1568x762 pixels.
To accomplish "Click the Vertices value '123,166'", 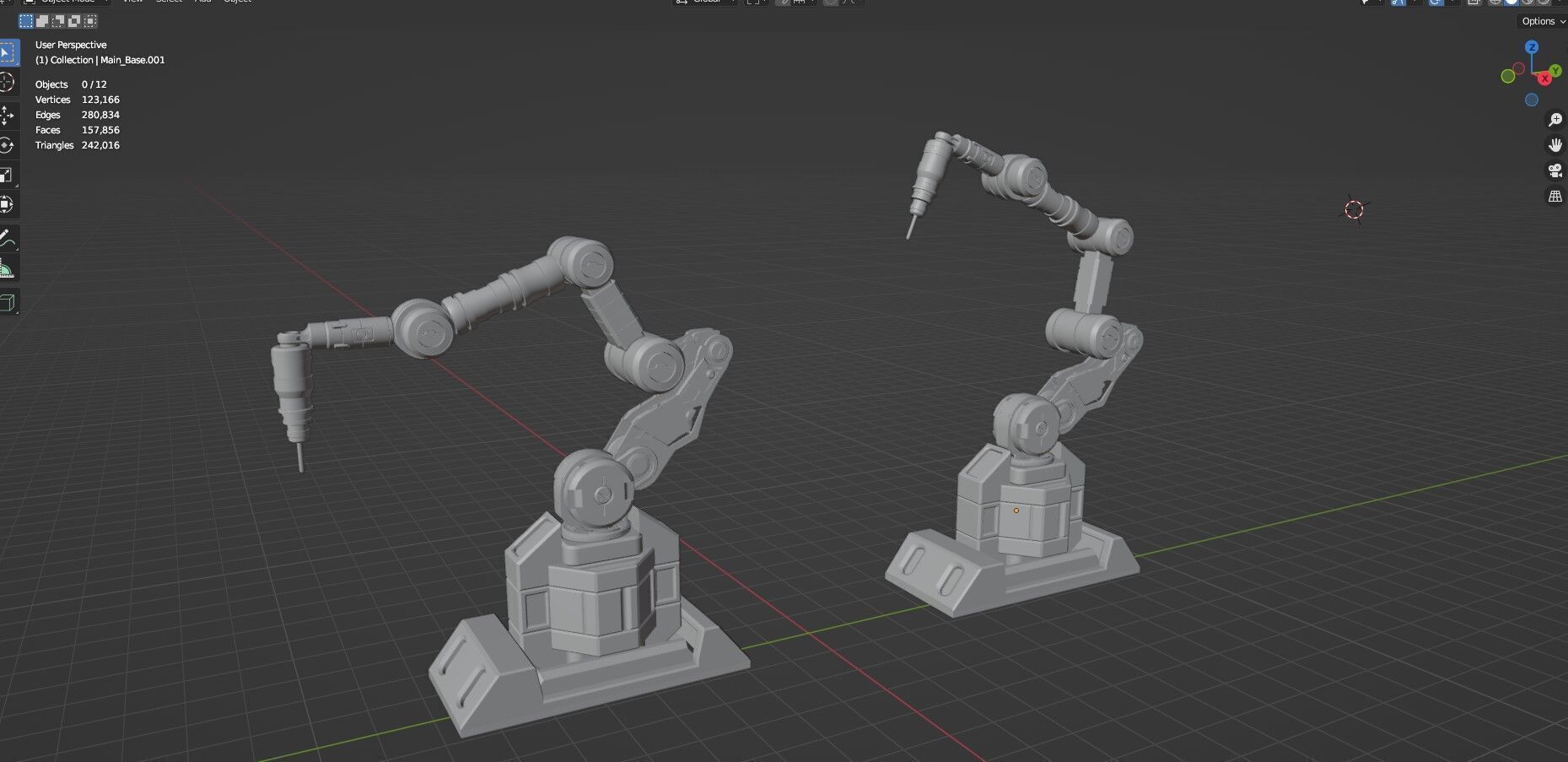I will click(x=100, y=100).
